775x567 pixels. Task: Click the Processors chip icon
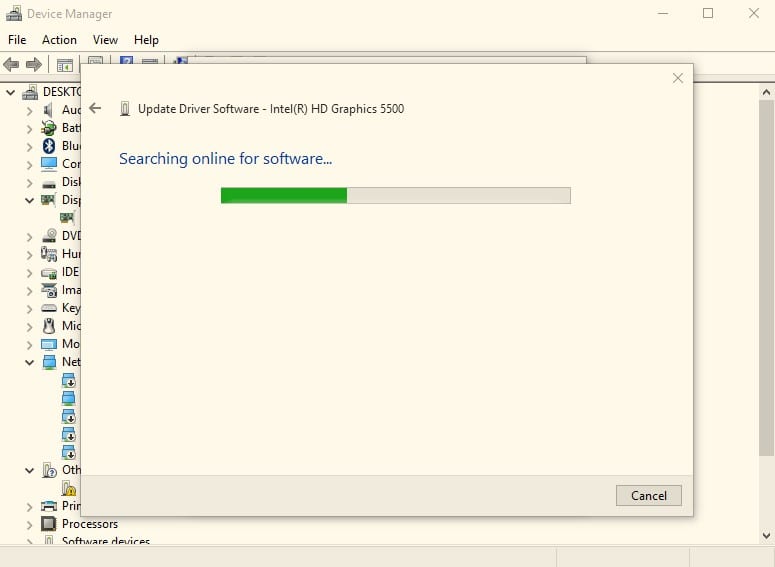coord(49,524)
